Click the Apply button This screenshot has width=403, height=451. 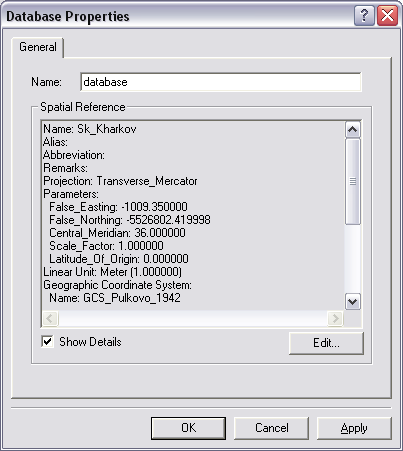click(x=354, y=428)
